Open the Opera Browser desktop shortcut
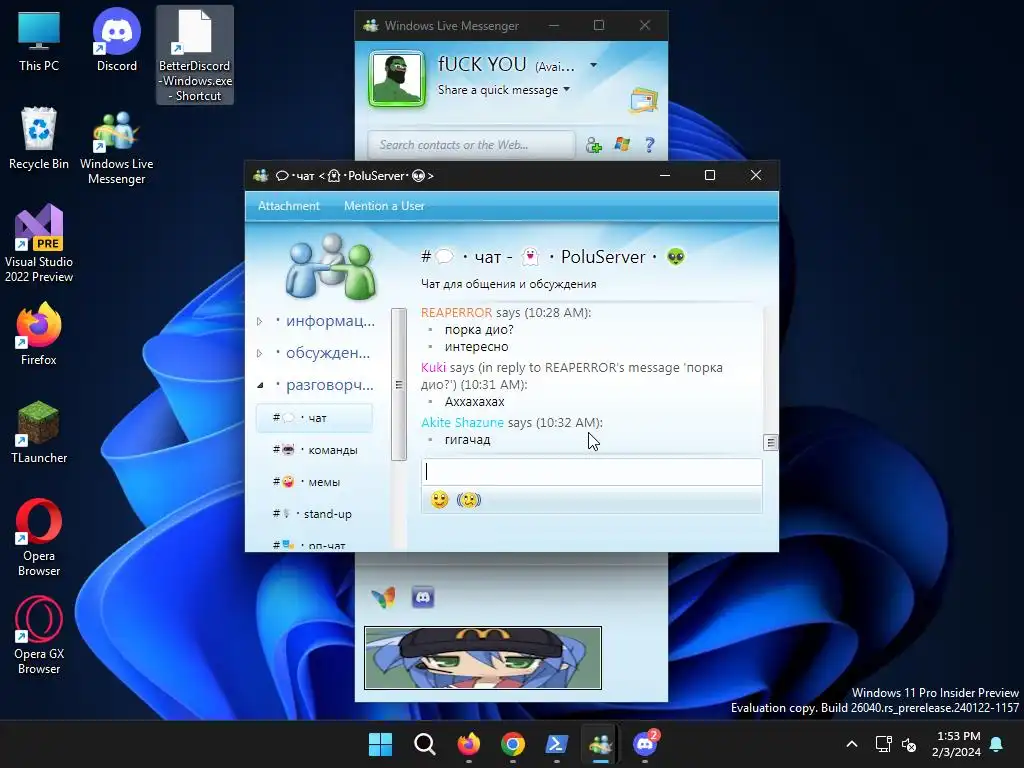Screen dimensions: 1024x768 (x=39, y=537)
